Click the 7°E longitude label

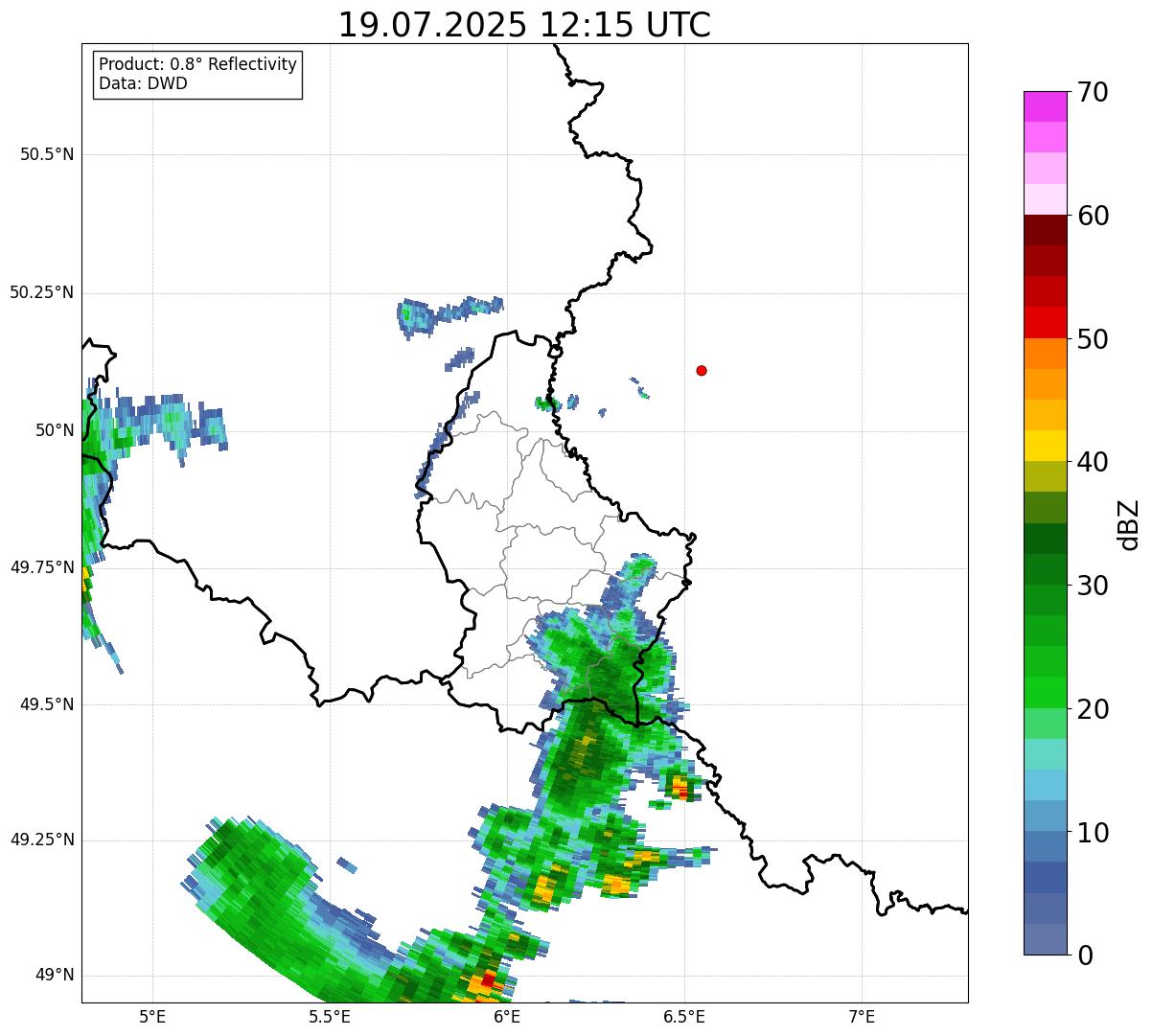(x=862, y=1016)
